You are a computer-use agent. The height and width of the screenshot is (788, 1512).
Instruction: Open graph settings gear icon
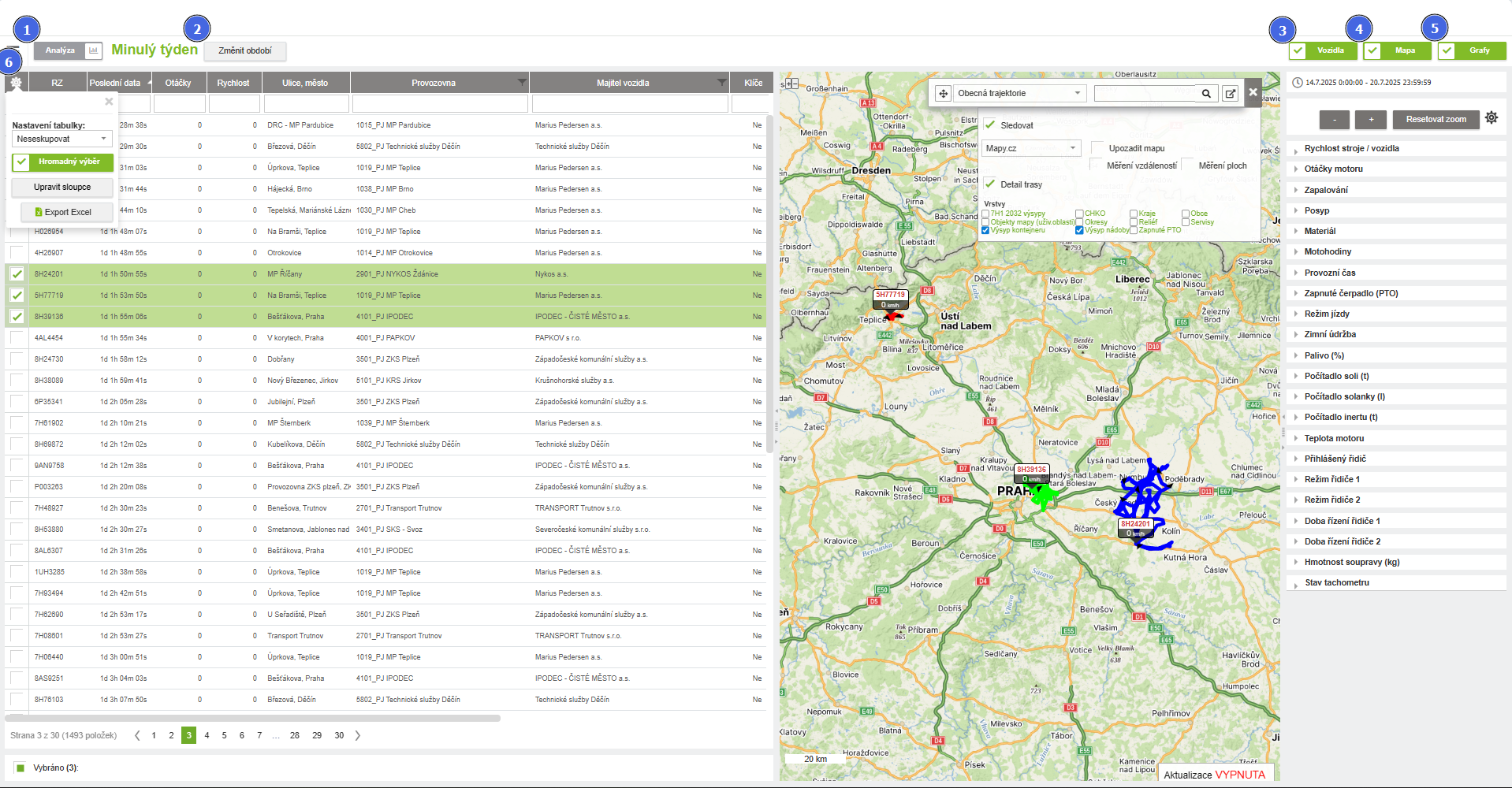tap(1492, 118)
